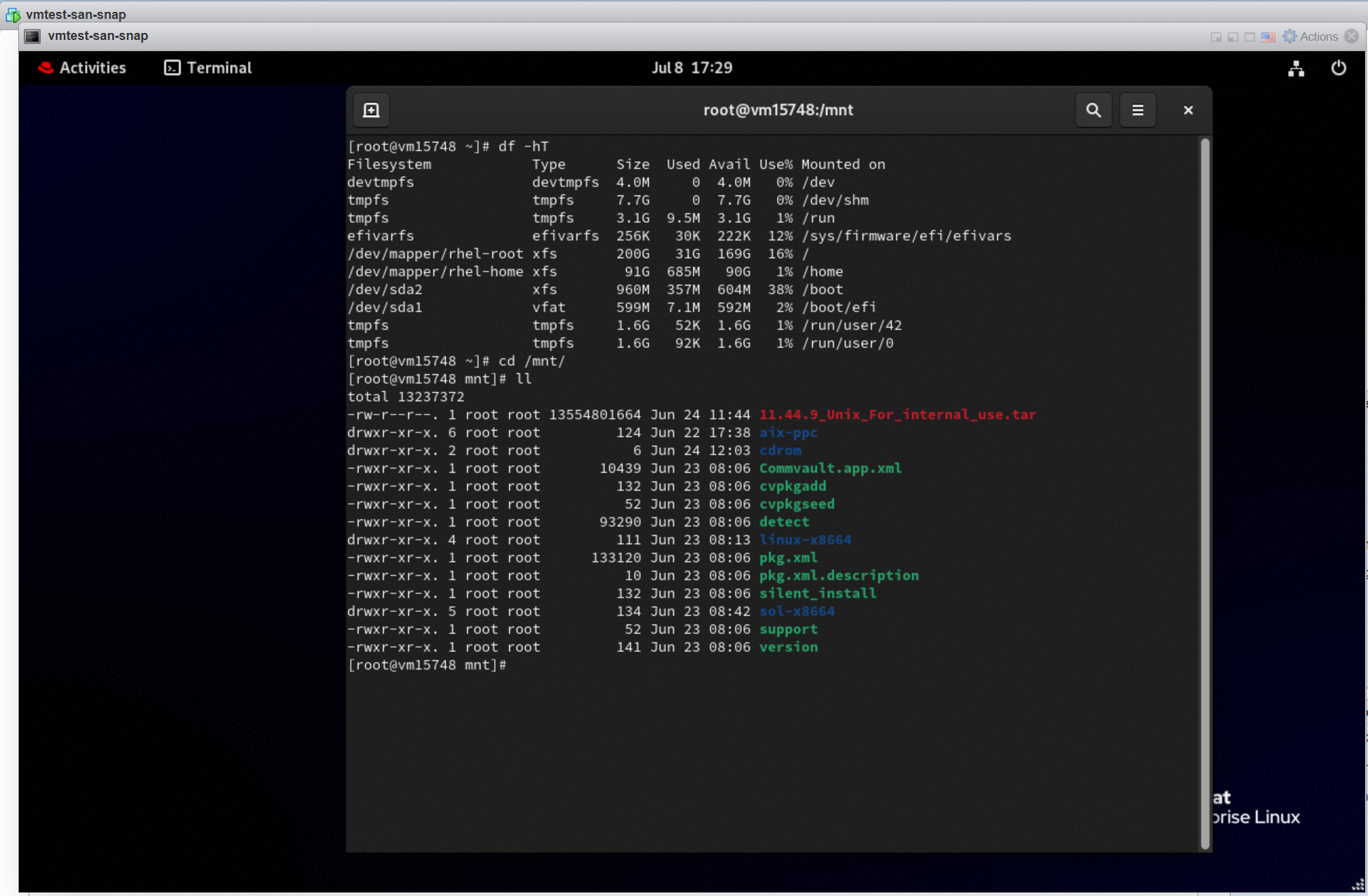The width and height of the screenshot is (1368, 896).
Task: Open the power system menu
Action: pyautogui.click(x=1339, y=68)
